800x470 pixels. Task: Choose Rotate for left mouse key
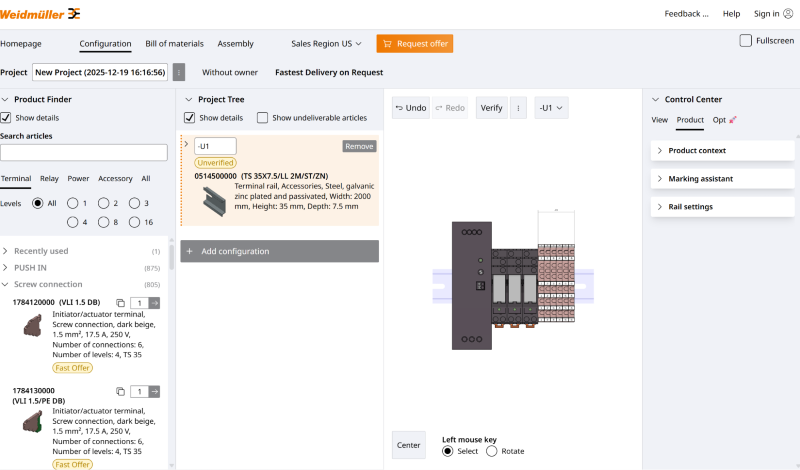coord(491,451)
